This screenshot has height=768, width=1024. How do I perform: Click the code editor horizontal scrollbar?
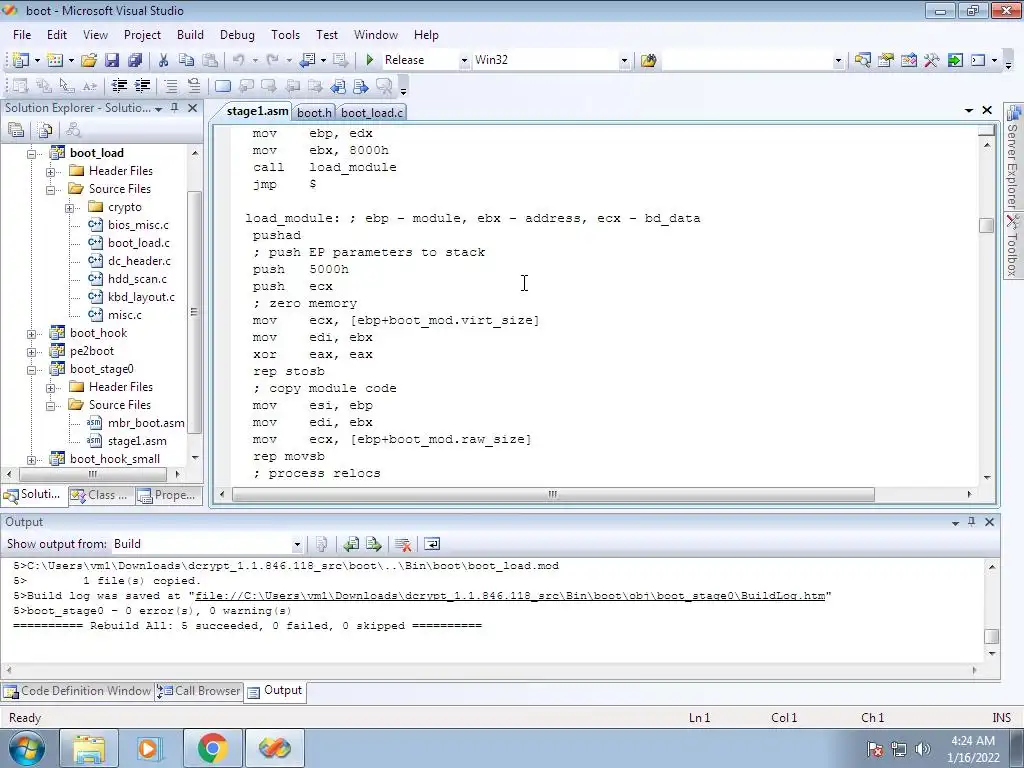point(553,494)
